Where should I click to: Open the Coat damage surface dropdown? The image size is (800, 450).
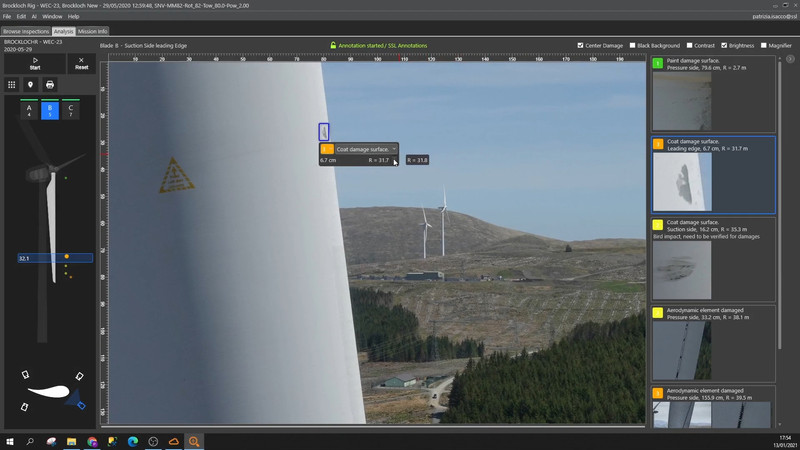pos(394,149)
